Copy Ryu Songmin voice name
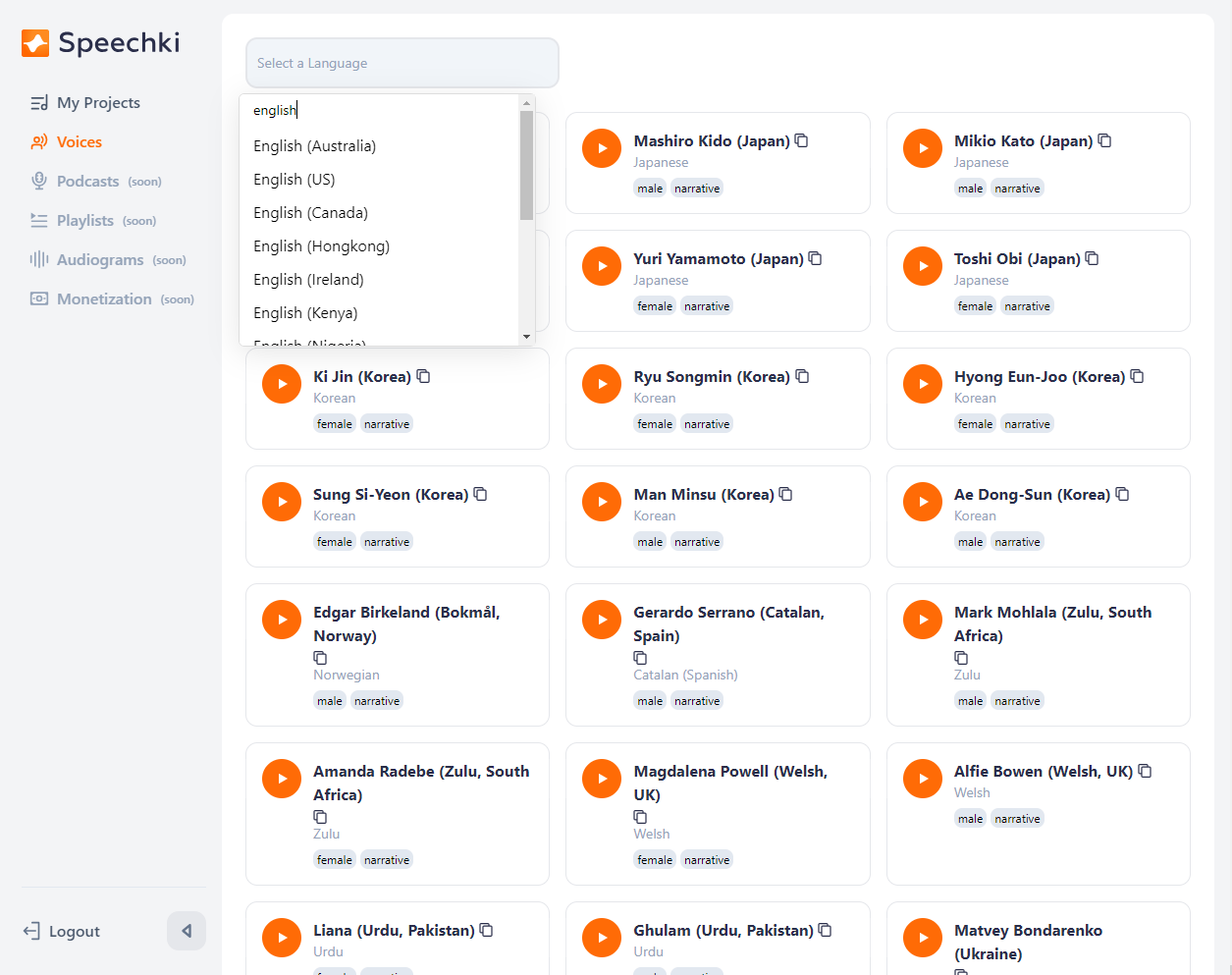 (x=803, y=376)
